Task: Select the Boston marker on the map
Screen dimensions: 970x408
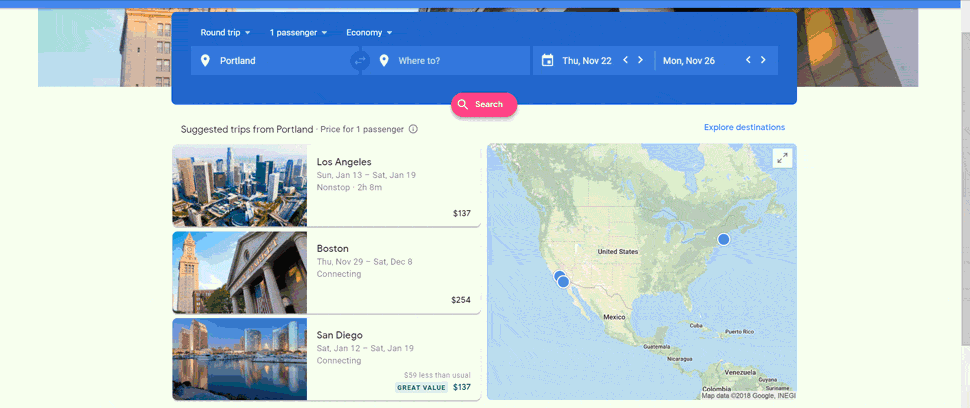Action: [723, 239]
